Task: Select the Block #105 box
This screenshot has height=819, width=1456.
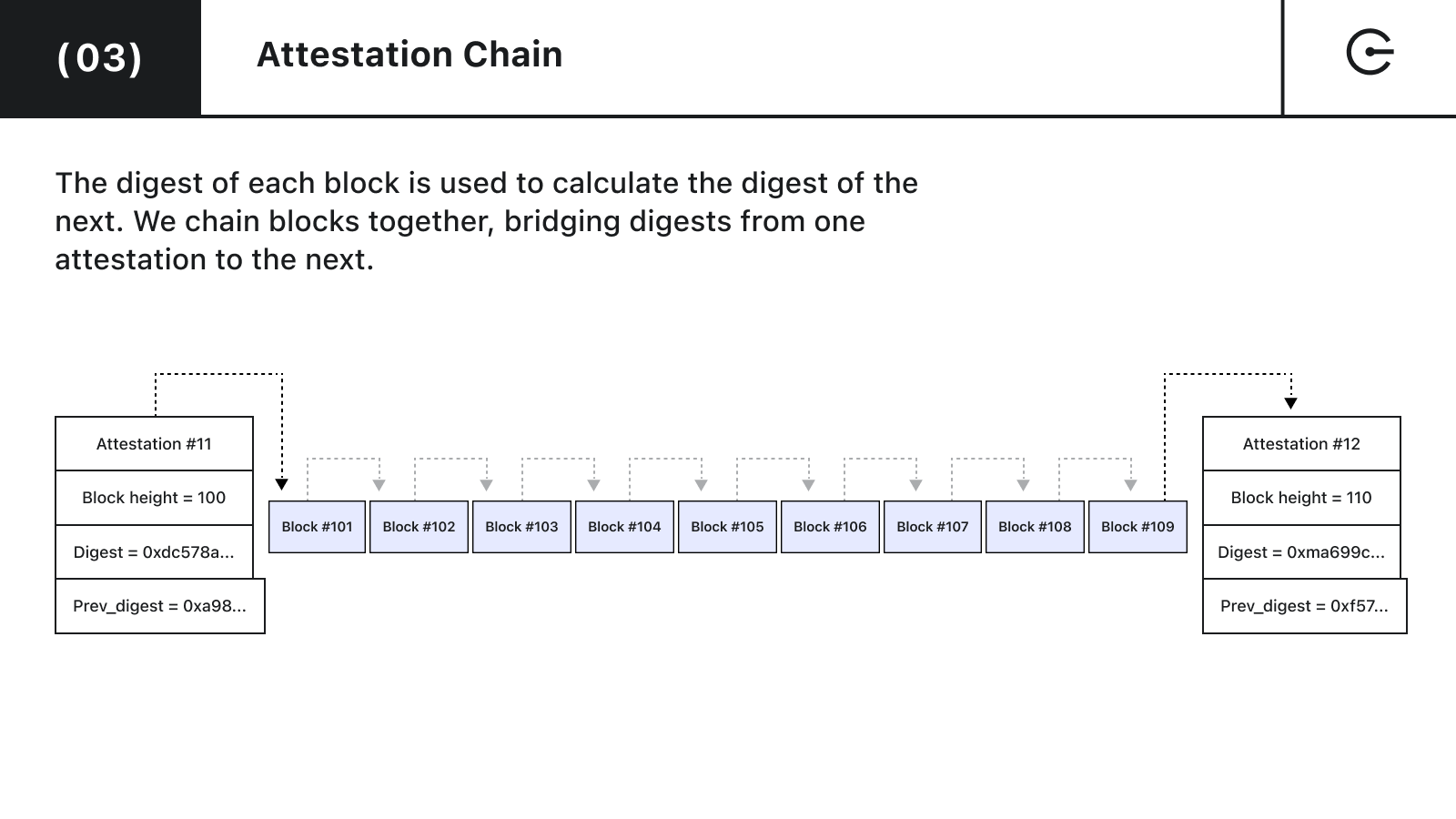Action: click(x=727, y=527)
